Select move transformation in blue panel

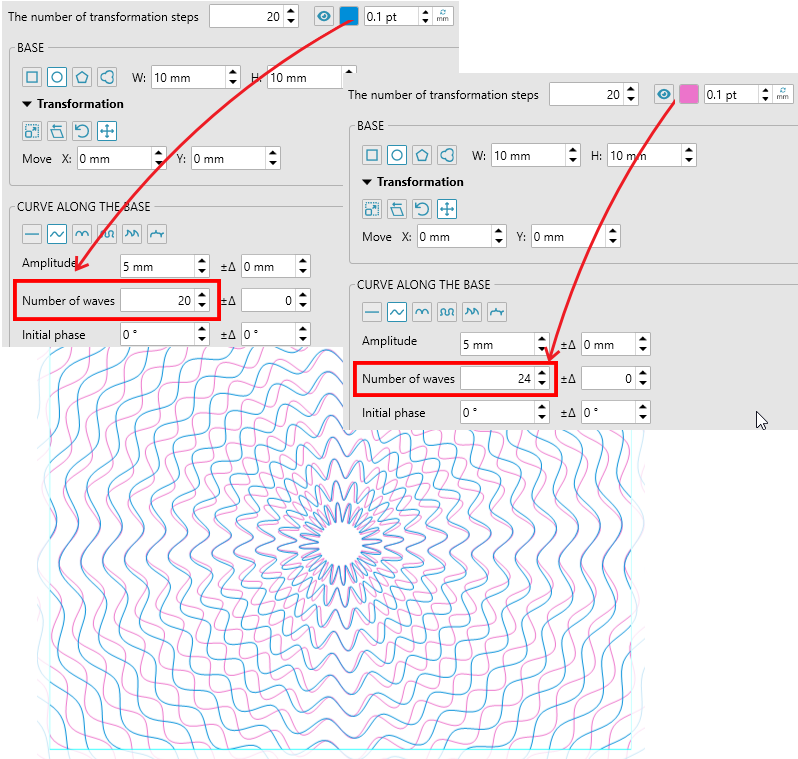107,130
